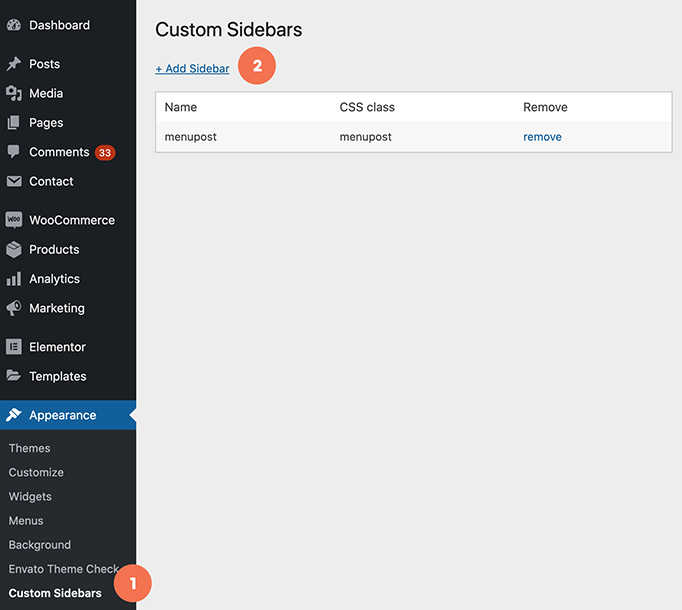Screen dimensions: 682x610
Task: Click the Analytics bar chart icon
Action: click(x=14, y=279)
